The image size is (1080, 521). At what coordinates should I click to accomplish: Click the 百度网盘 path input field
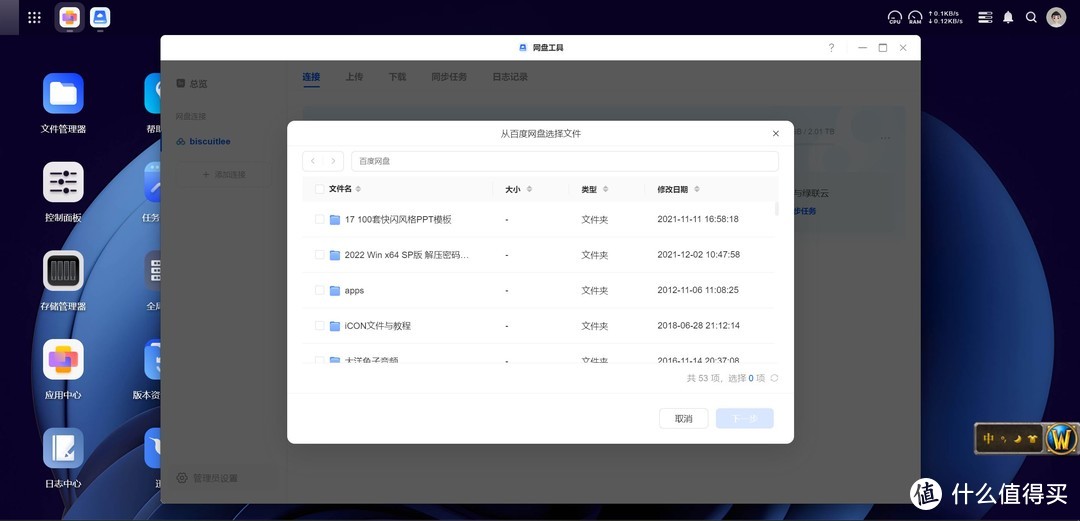point(565,161)
